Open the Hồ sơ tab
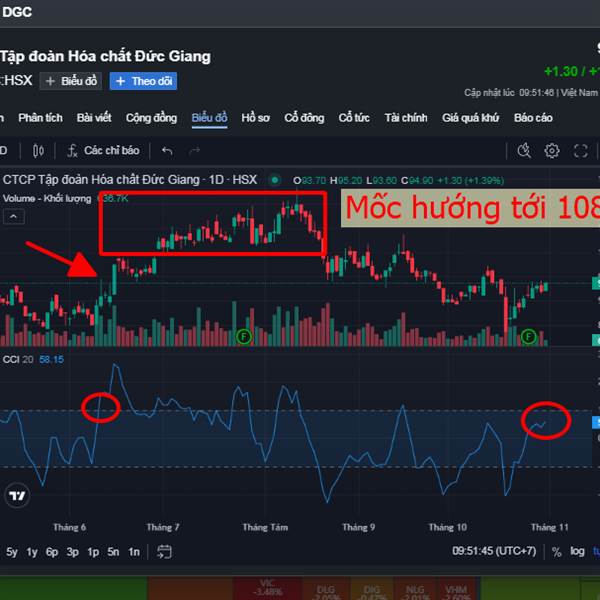 [x=256, y=118]
